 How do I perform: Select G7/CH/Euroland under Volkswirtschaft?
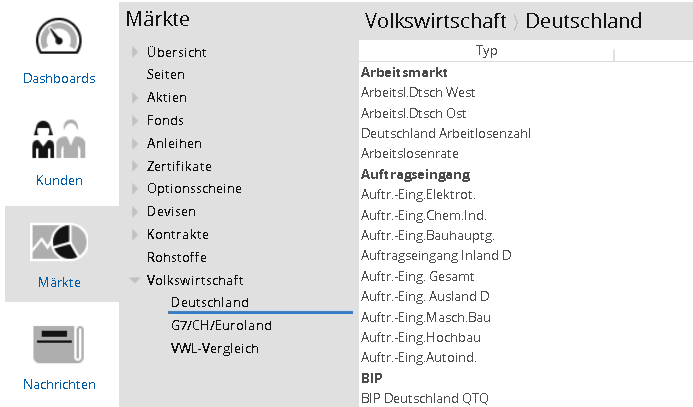221,326
